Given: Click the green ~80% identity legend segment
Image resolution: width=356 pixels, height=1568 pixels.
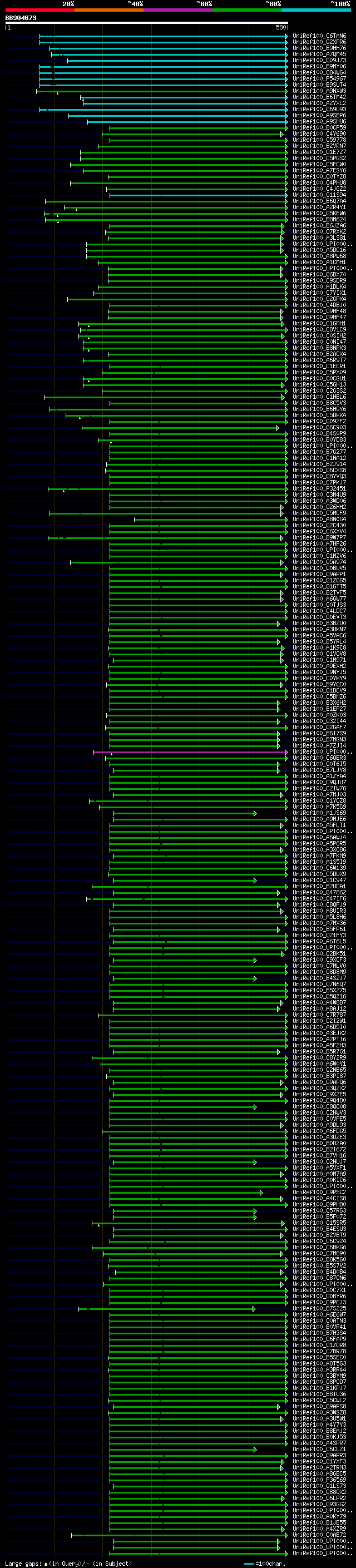Looking at the screenshot, I should 247,10.
